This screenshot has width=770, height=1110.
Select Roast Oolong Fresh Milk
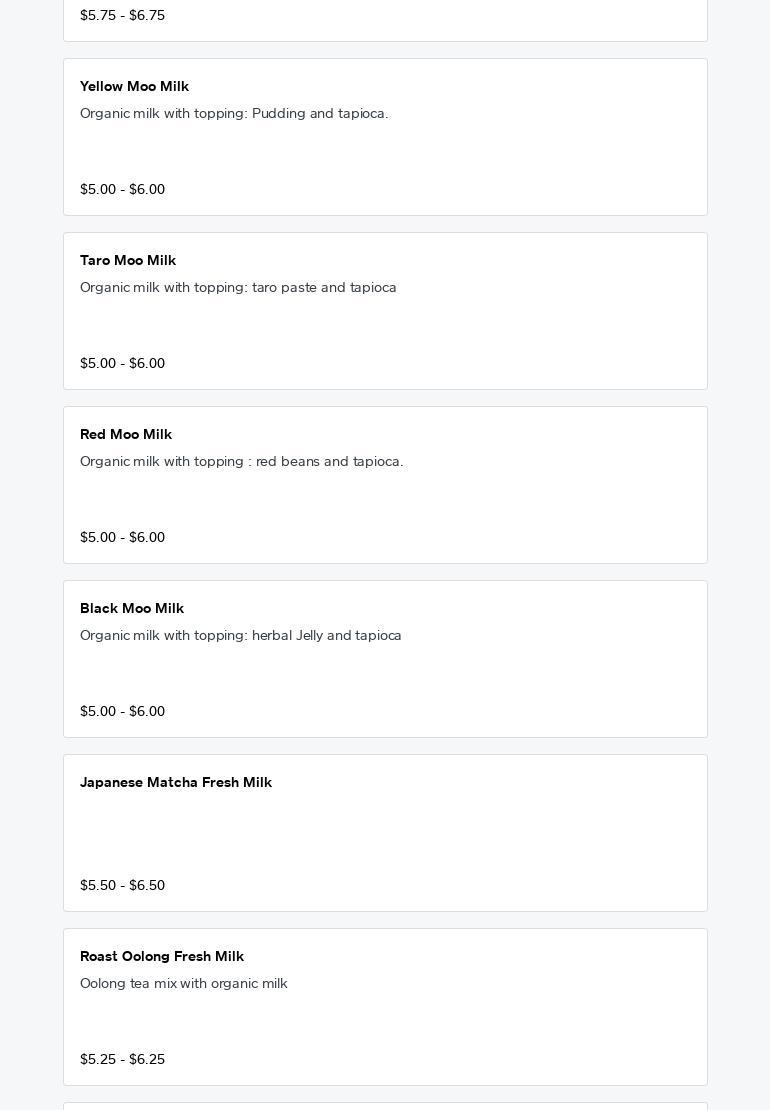[x=162, y=957]
